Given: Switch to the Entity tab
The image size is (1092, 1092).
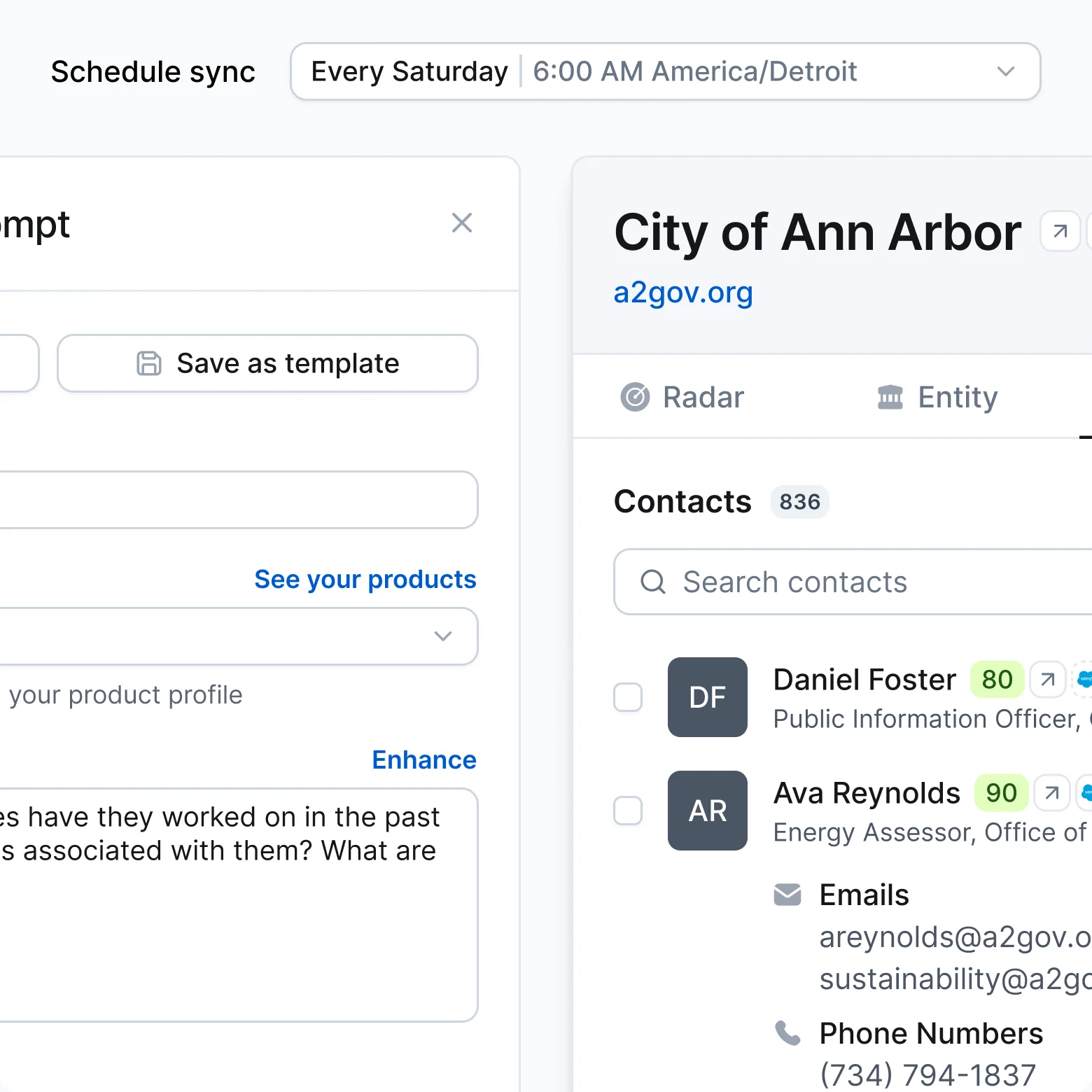Looking at the screenshot, I should 938,397.
